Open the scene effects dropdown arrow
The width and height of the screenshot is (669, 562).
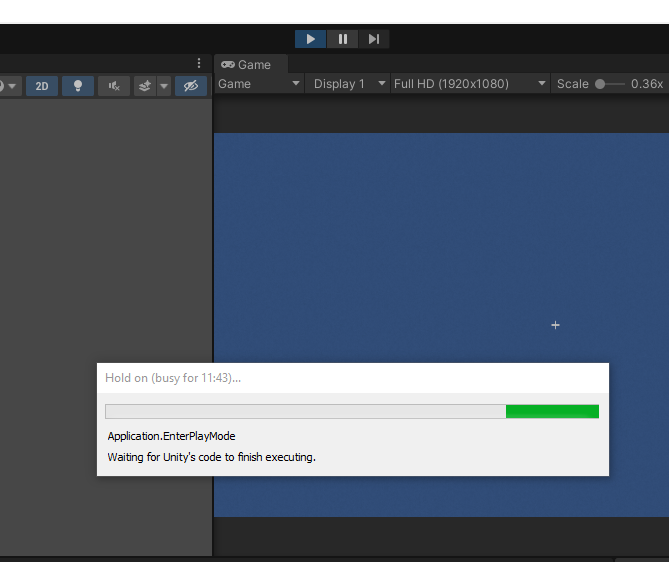pos(164,86)
